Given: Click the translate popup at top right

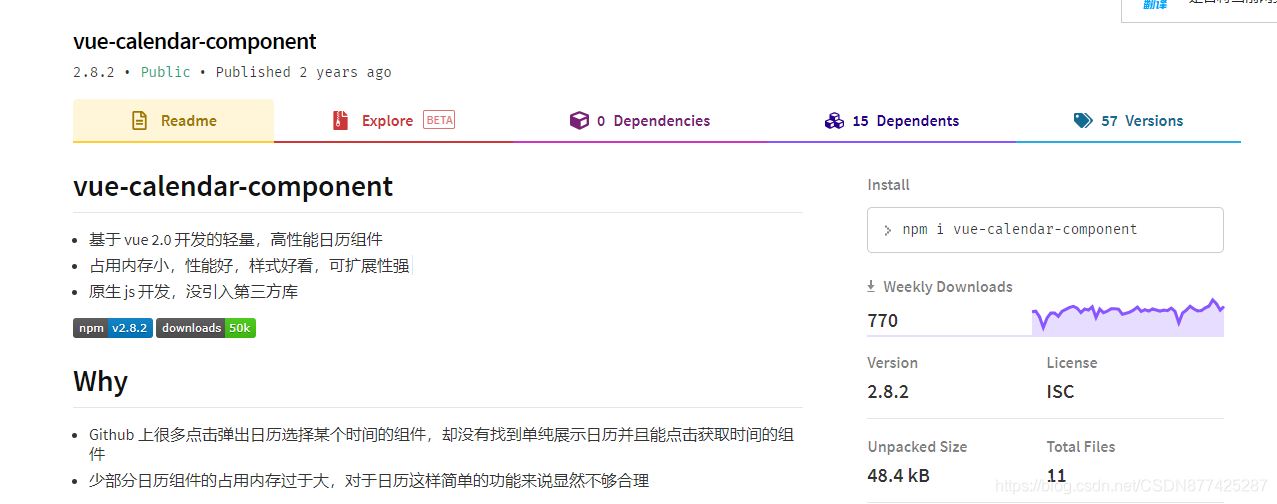Looking at the screenshot, I should click(1198, 10).
